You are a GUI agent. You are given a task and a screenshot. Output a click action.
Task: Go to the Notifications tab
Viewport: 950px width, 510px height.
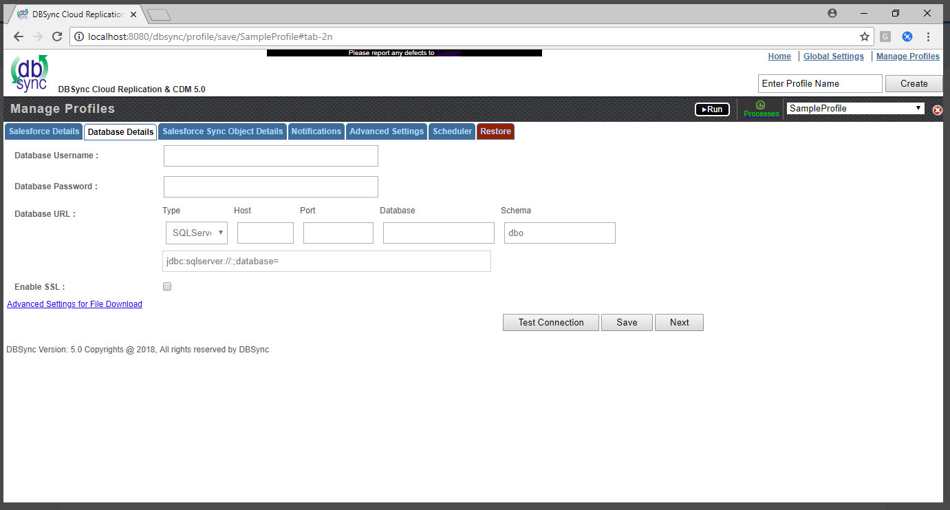316,131
